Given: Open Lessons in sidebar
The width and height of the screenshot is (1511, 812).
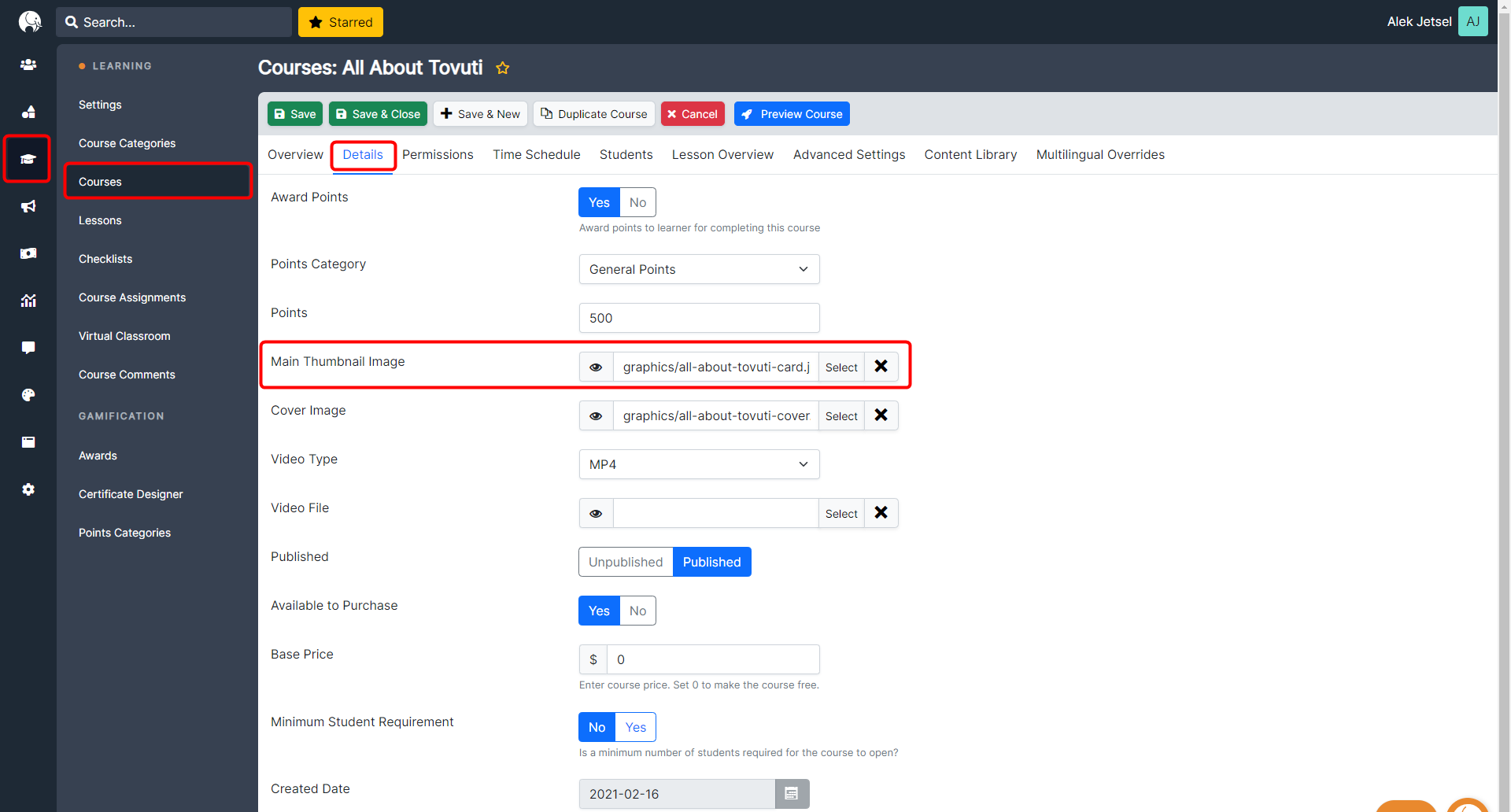Looking at the screenshot, I should (100, 220).
